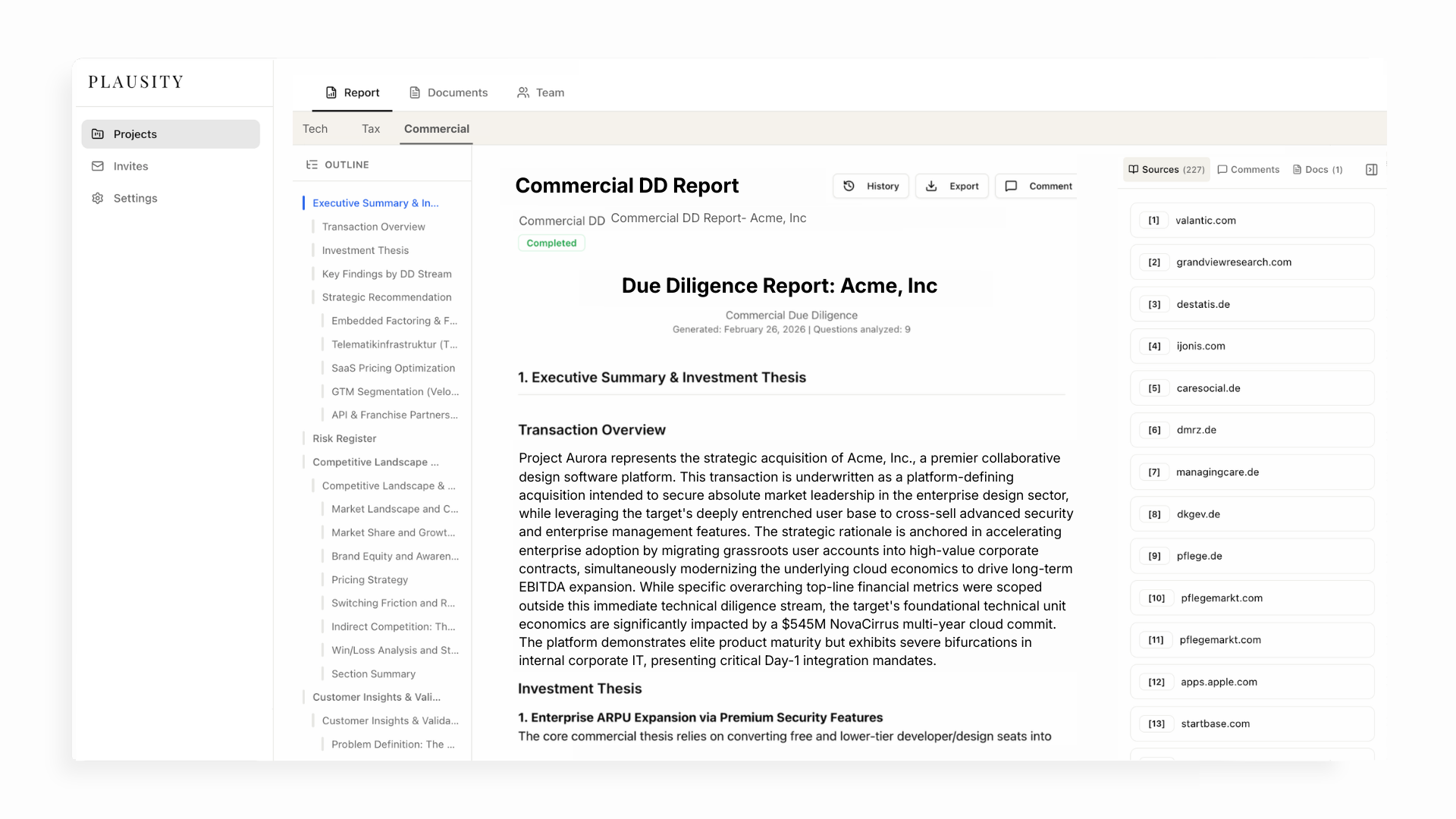Open Settings via the gear icon
This screenshot has width=1456, height=819.
tap(98, 198)
